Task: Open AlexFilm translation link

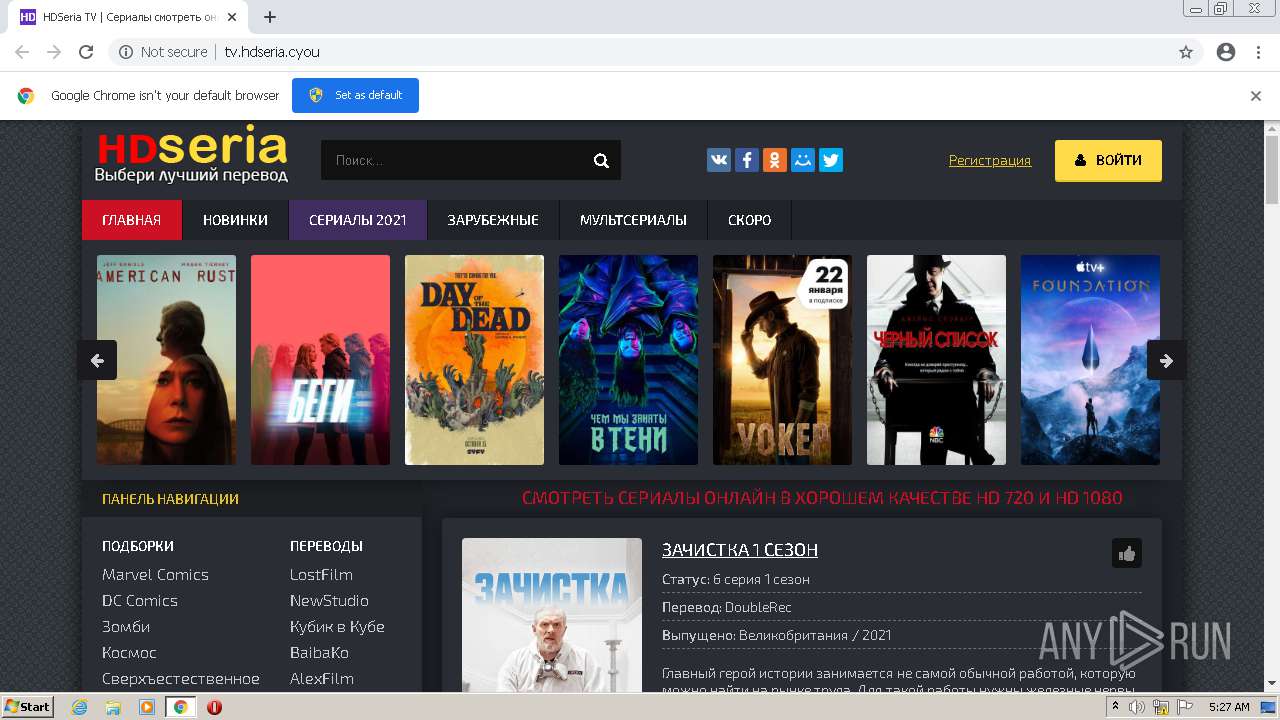Action: pyautogui.click(x=322, y=679)
